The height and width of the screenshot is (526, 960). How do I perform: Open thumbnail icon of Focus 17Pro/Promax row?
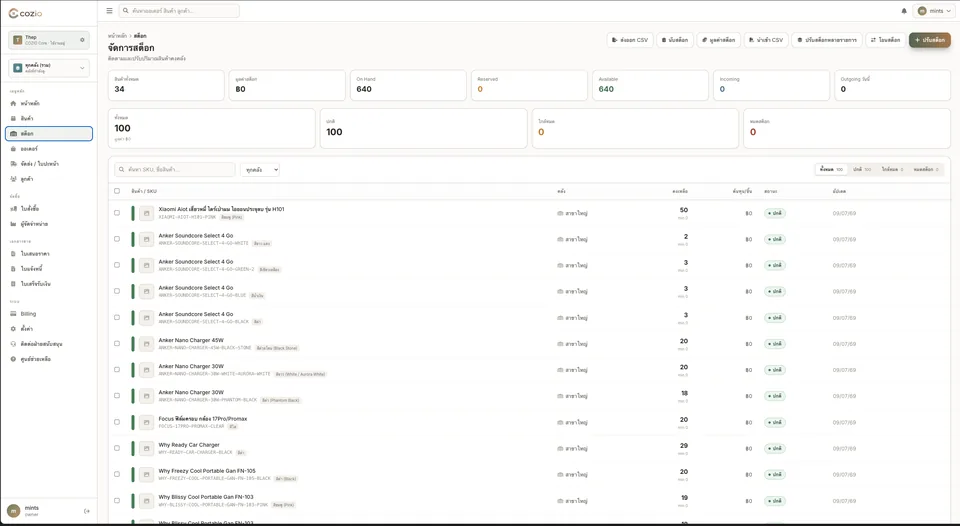(146, 422)
